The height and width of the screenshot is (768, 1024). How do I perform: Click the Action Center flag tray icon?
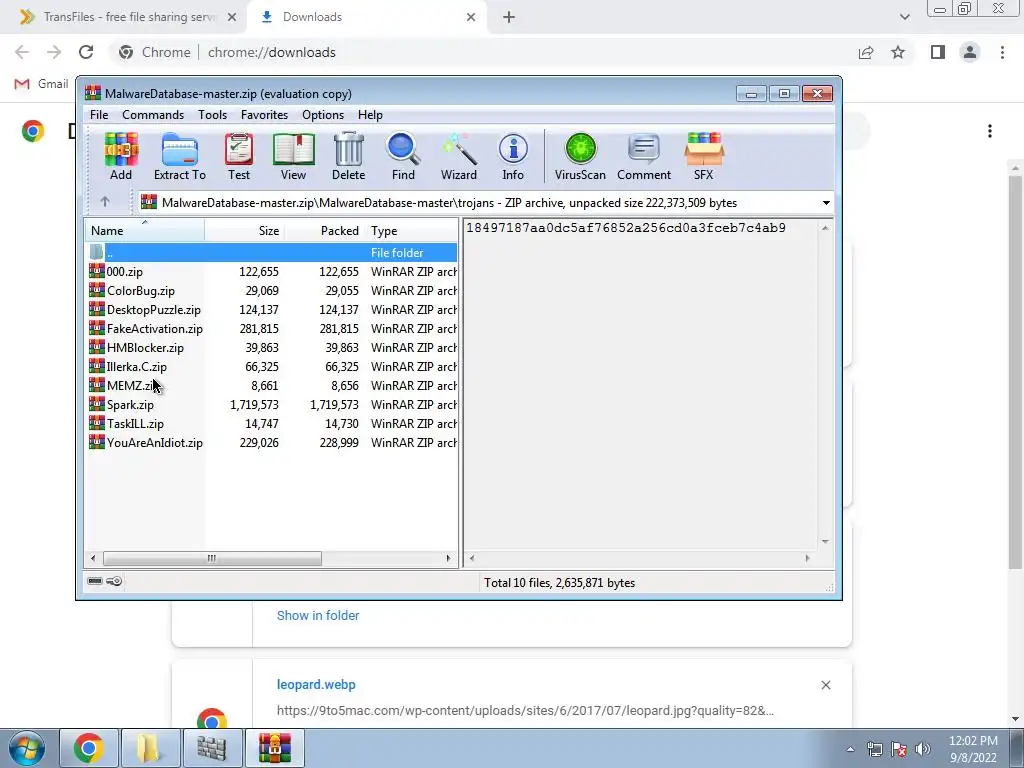pos(899,749)
